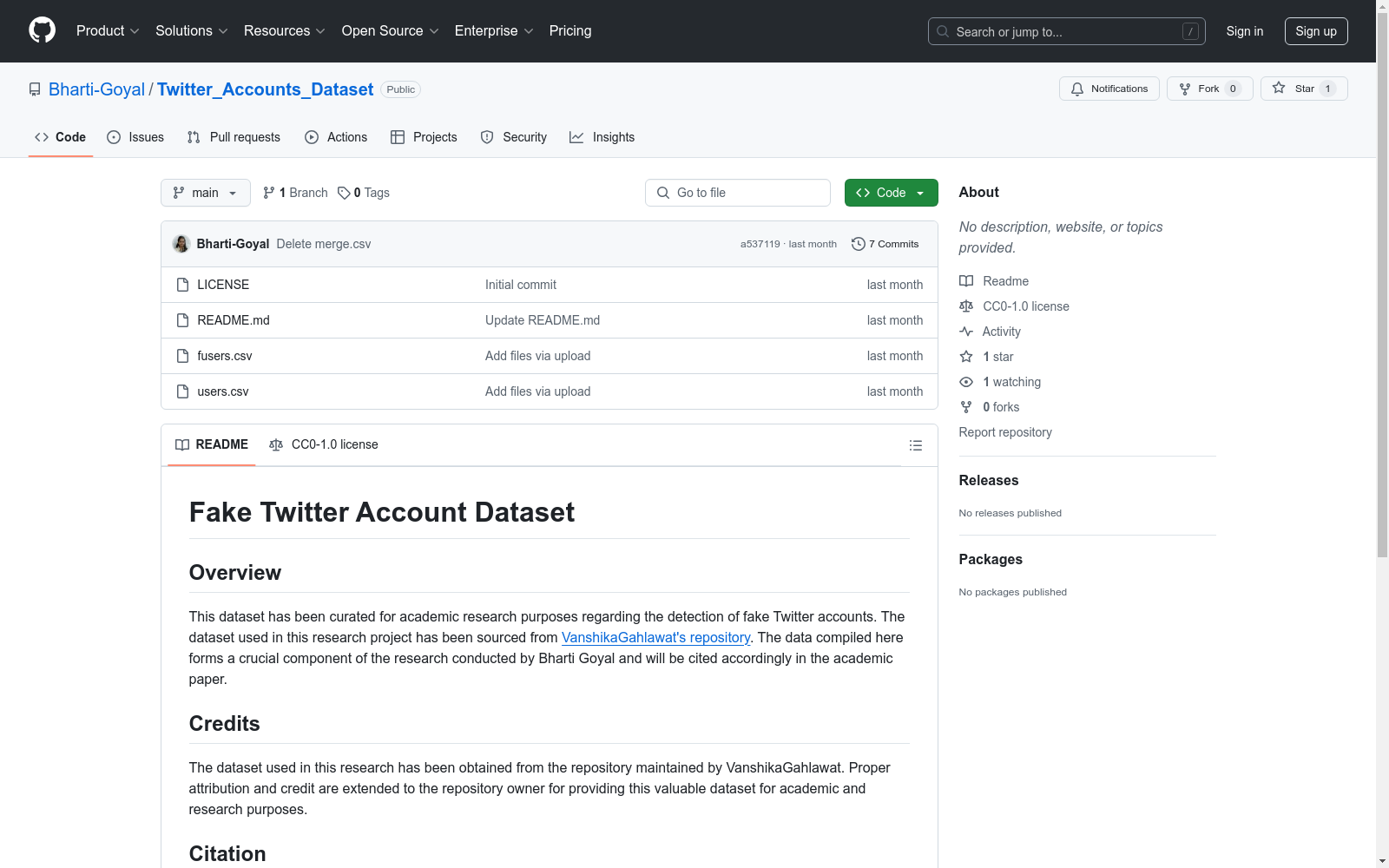This screenshot has width=1389, height=868.
Task: Focus the Go to file input
Action: click(738, 193)
